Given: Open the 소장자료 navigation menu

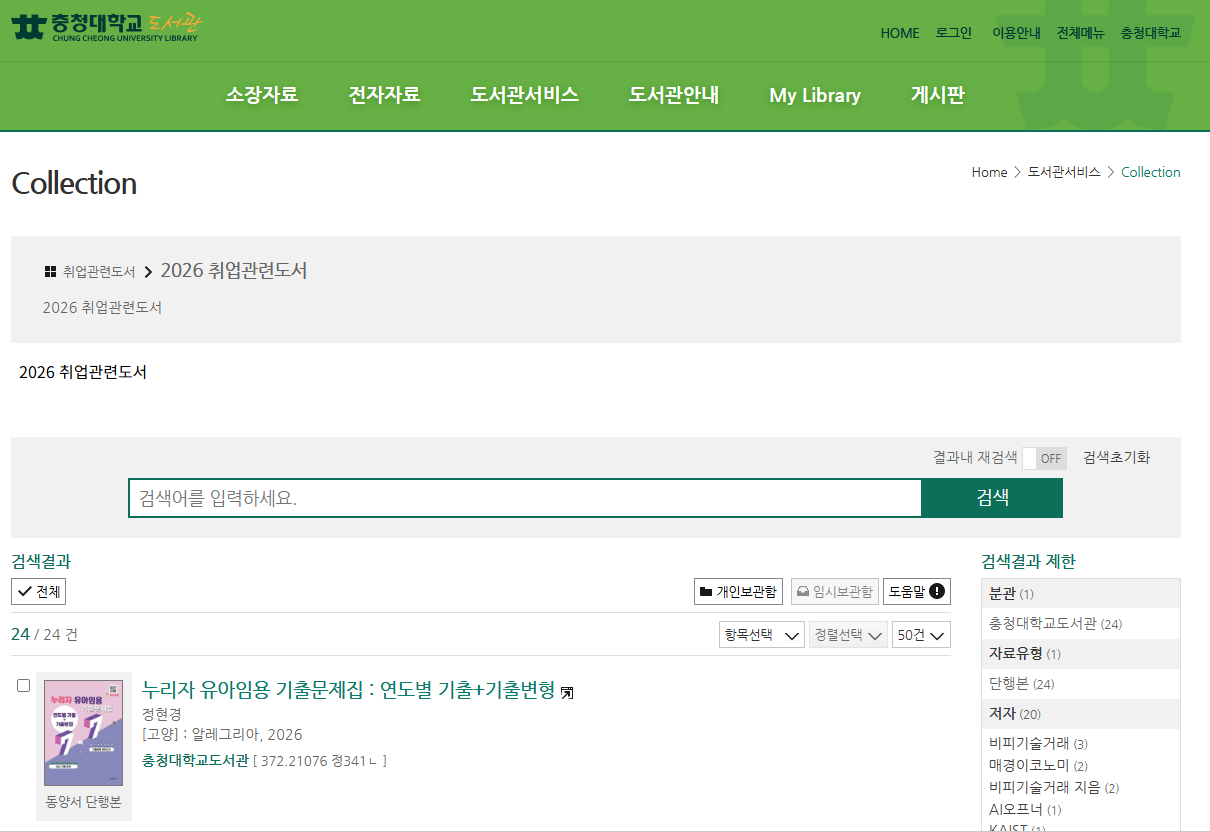Looking at the screenshot, I should pyautogui.click(x=262, y=95).
